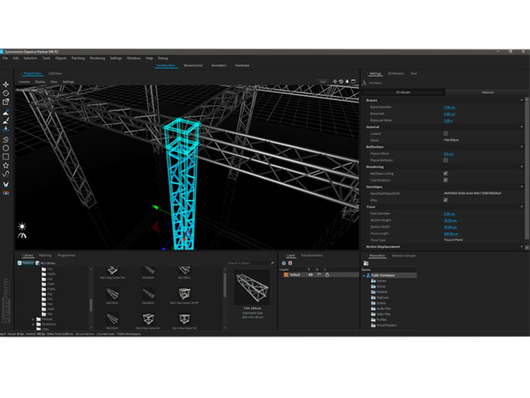Click the Brace Diameter 2.00 cm value

coord(449,108)
